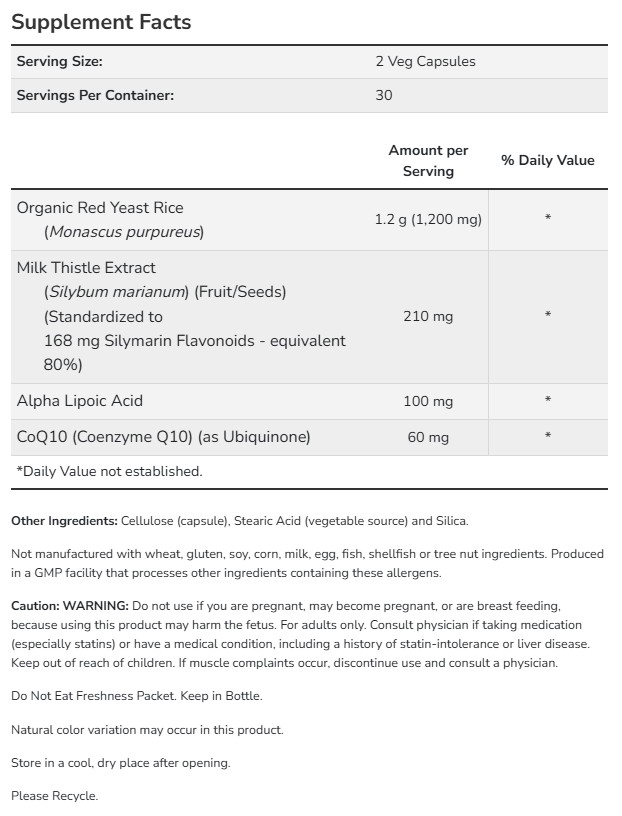622x816 pixels.
Task: Click the % Daily Value column header
Action: (547, 160)
